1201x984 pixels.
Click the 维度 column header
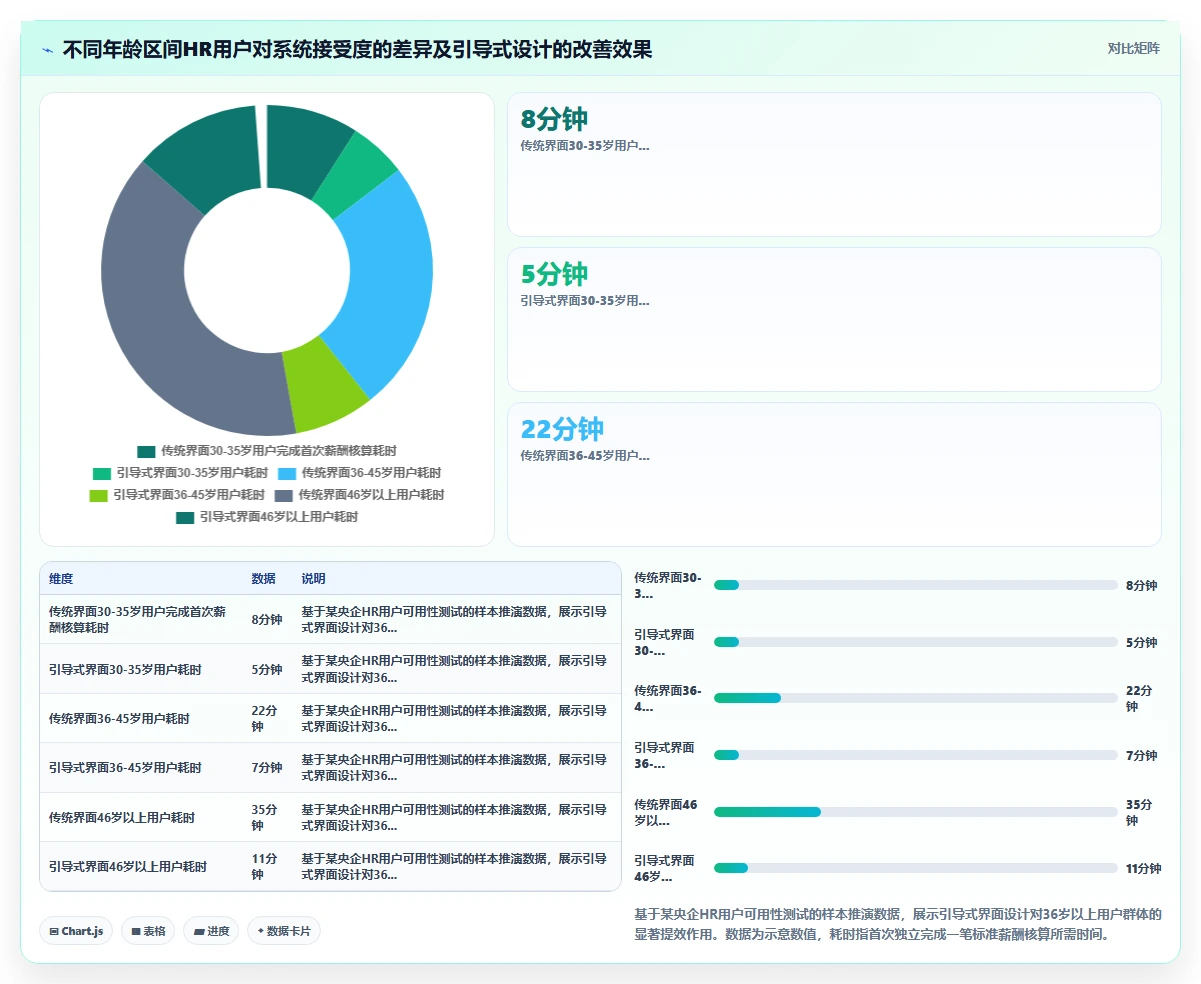(x=61, y=579)
